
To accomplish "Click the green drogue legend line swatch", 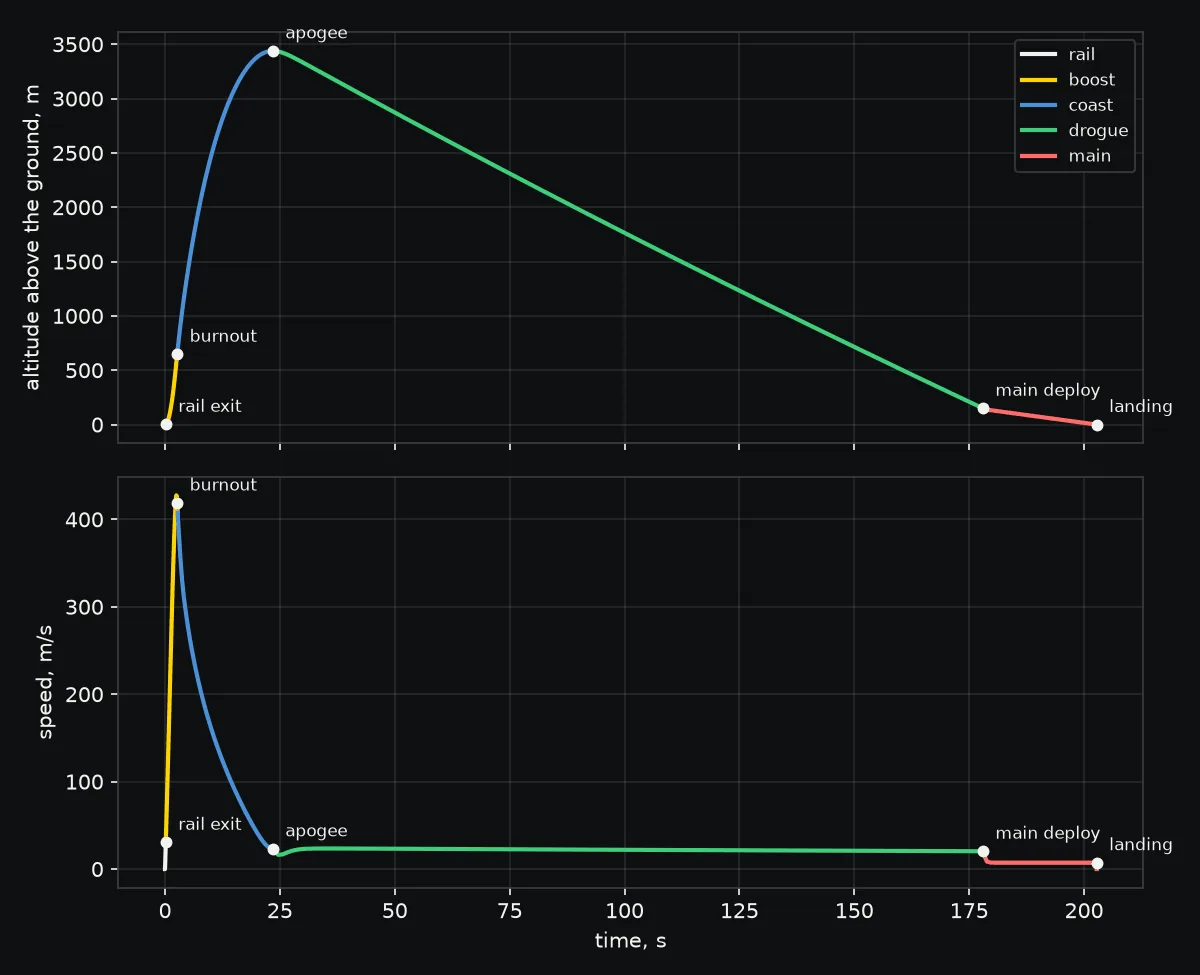I will (1037, 131).
